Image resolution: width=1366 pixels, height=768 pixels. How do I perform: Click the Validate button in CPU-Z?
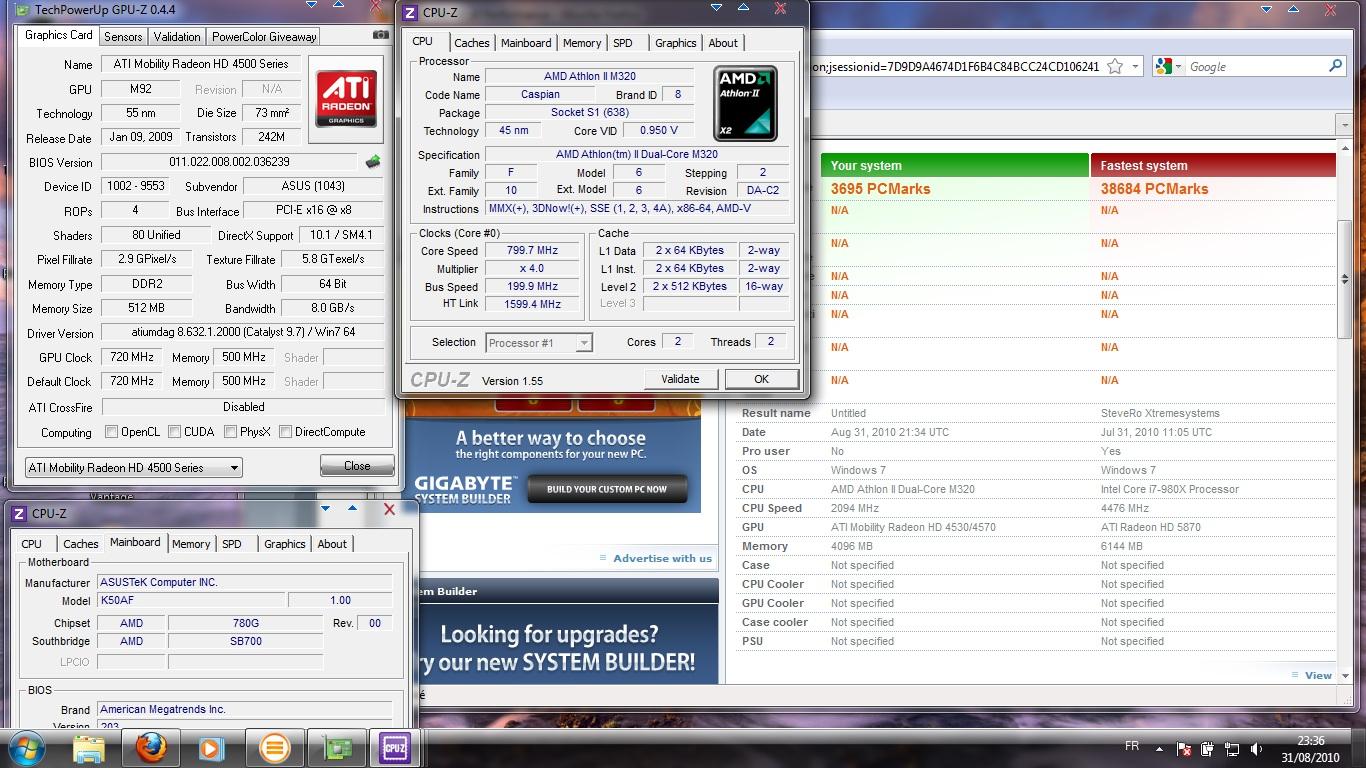click(680, 379)
